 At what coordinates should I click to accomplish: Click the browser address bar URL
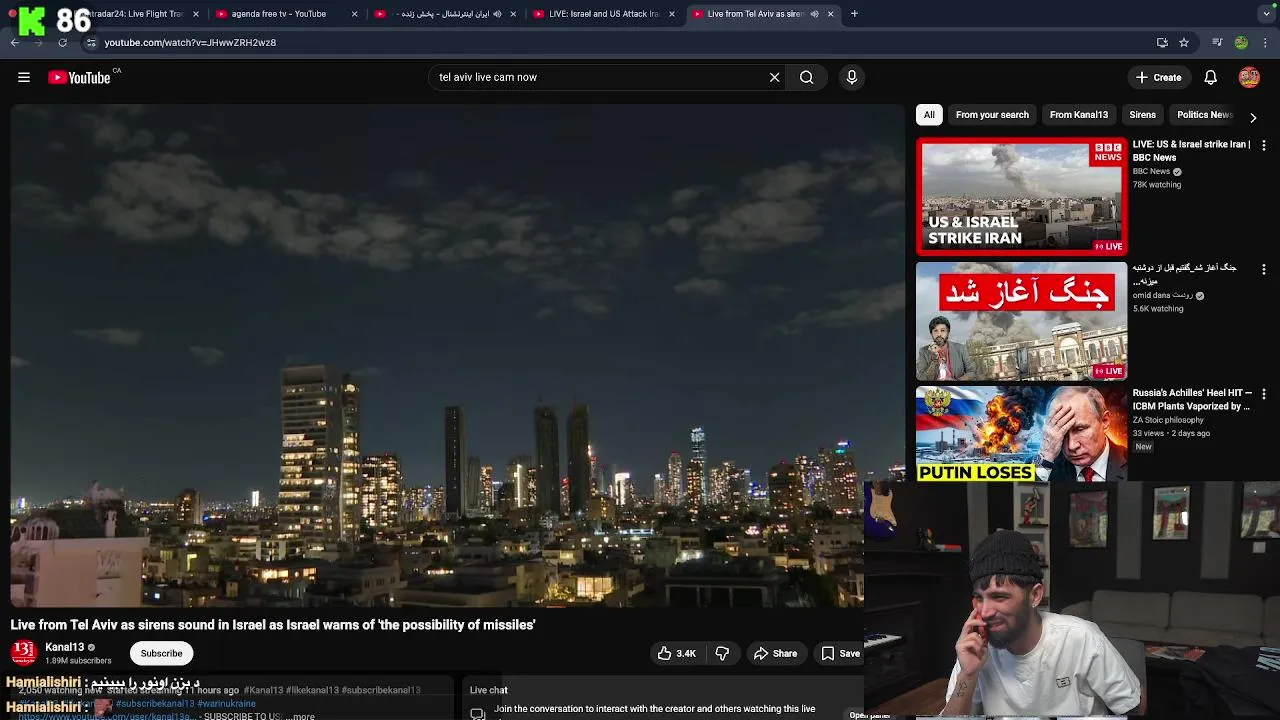[x=190, y=42]
